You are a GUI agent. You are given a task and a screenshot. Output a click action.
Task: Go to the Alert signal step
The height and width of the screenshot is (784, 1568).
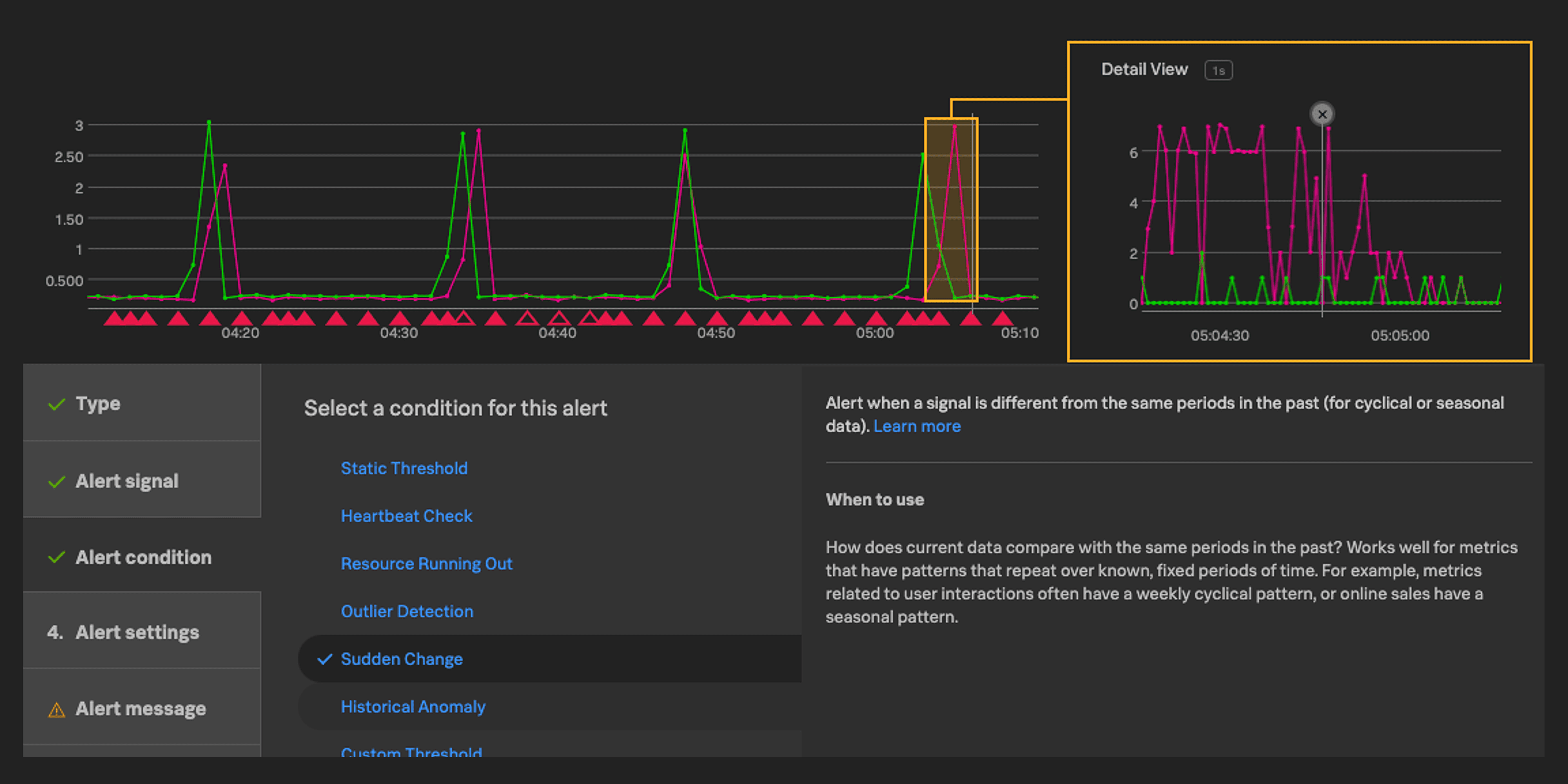127,481
